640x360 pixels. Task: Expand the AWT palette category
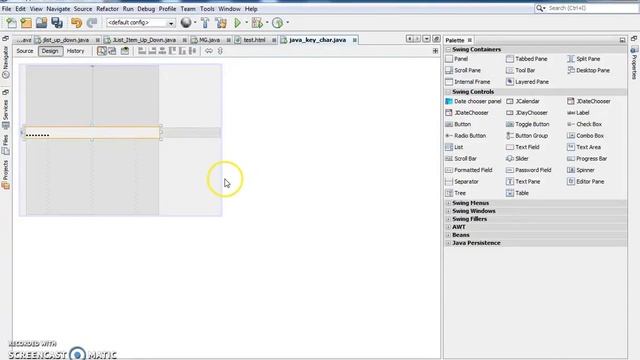449,227
